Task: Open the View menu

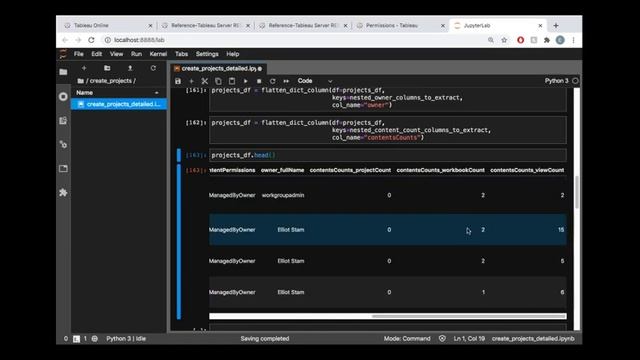Action: (x=116, y=54)
